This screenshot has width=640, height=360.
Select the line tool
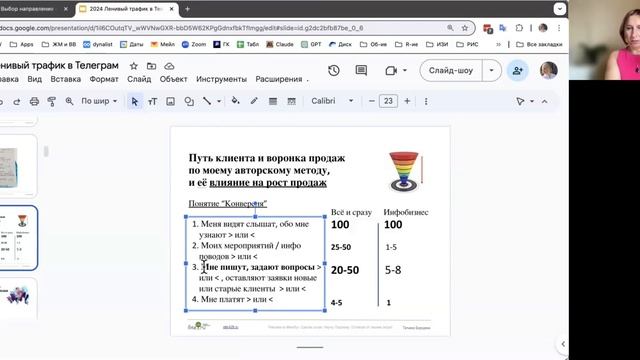[207, 101]
